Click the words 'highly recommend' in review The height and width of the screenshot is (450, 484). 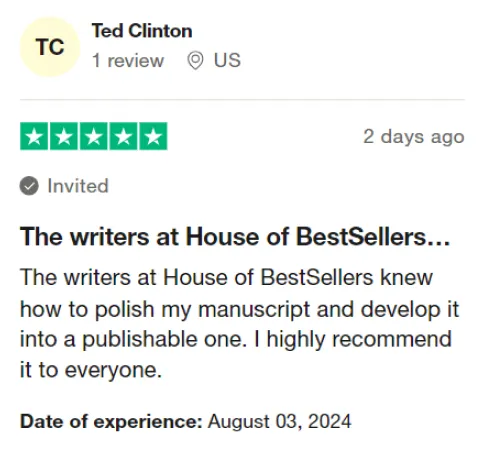[x=359, y=340]
